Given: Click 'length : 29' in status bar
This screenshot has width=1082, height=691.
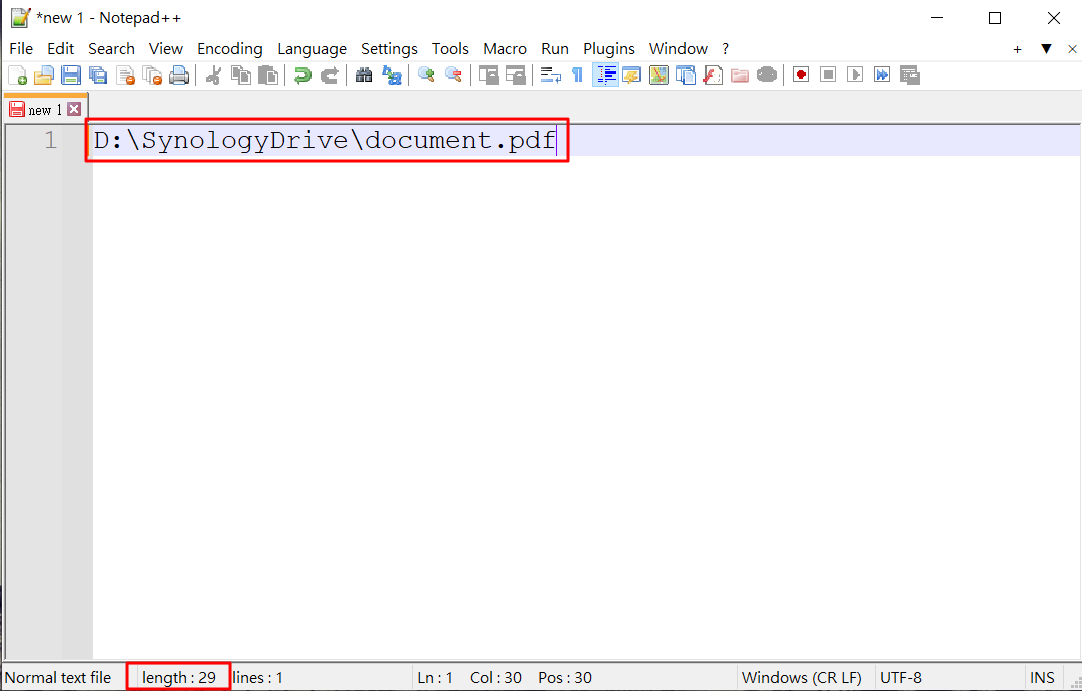Looking at the screenshot, I should (x=179, y=678).
